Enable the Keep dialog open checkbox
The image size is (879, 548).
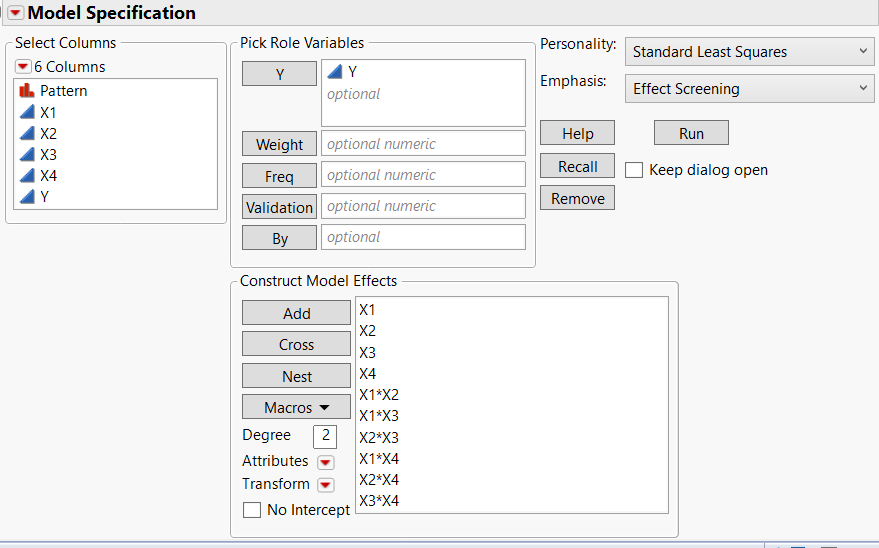coord(634,170)
